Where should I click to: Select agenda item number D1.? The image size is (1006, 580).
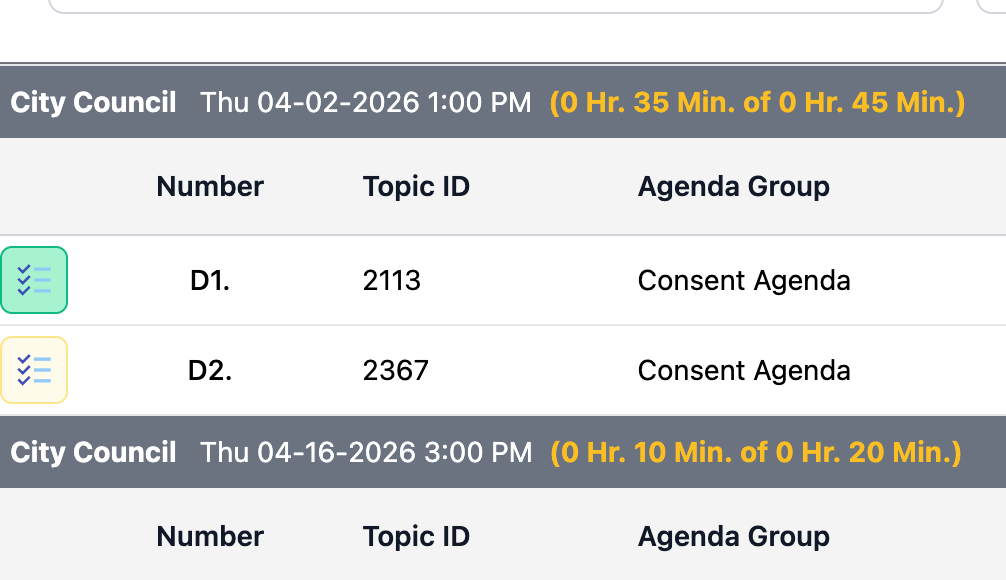pos(210,281)
